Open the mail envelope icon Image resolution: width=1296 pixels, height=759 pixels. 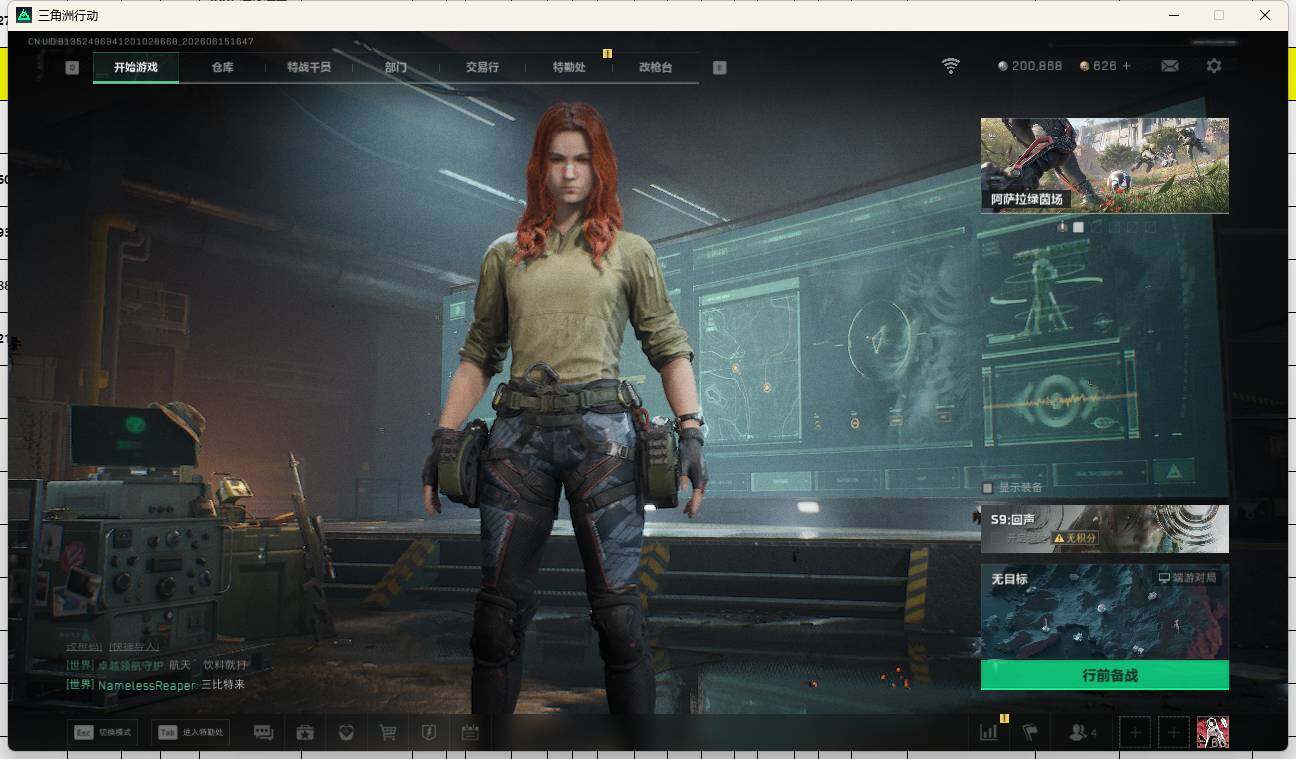coord(1170,66)
